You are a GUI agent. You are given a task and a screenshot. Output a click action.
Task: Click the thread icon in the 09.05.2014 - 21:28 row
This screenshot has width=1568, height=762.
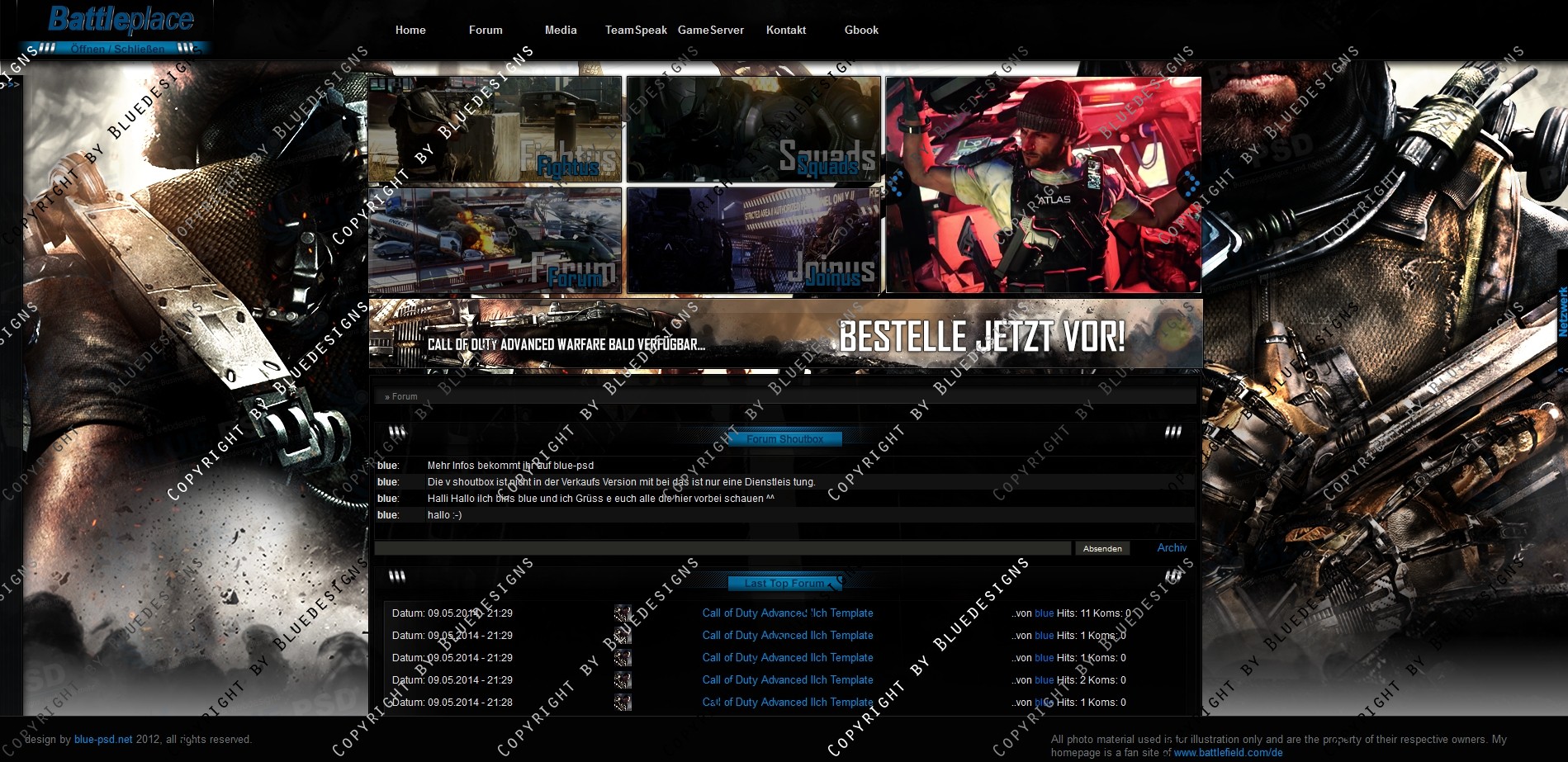tap(623, 703)
